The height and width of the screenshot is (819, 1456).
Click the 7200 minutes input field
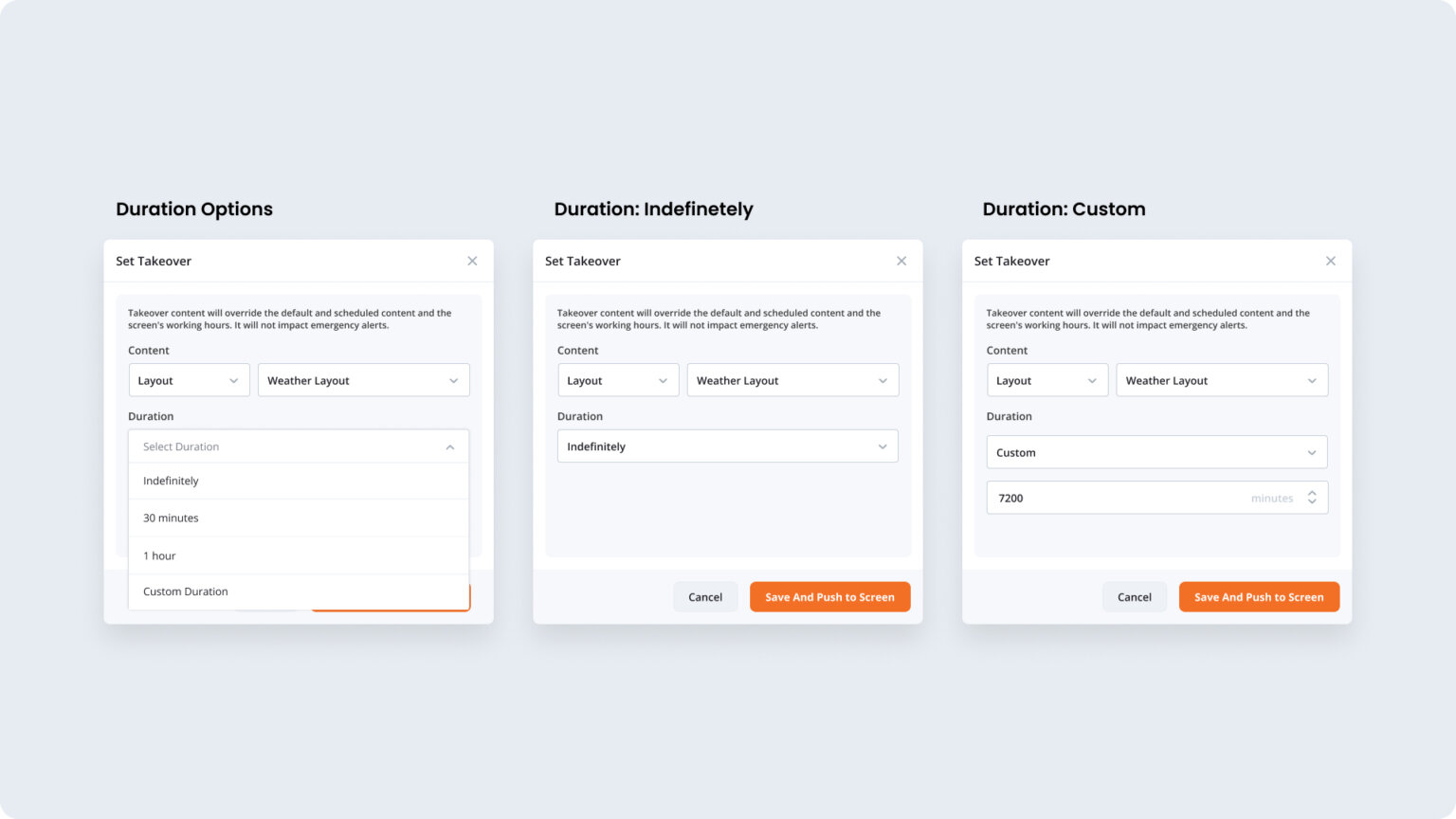click(1119, 498)
